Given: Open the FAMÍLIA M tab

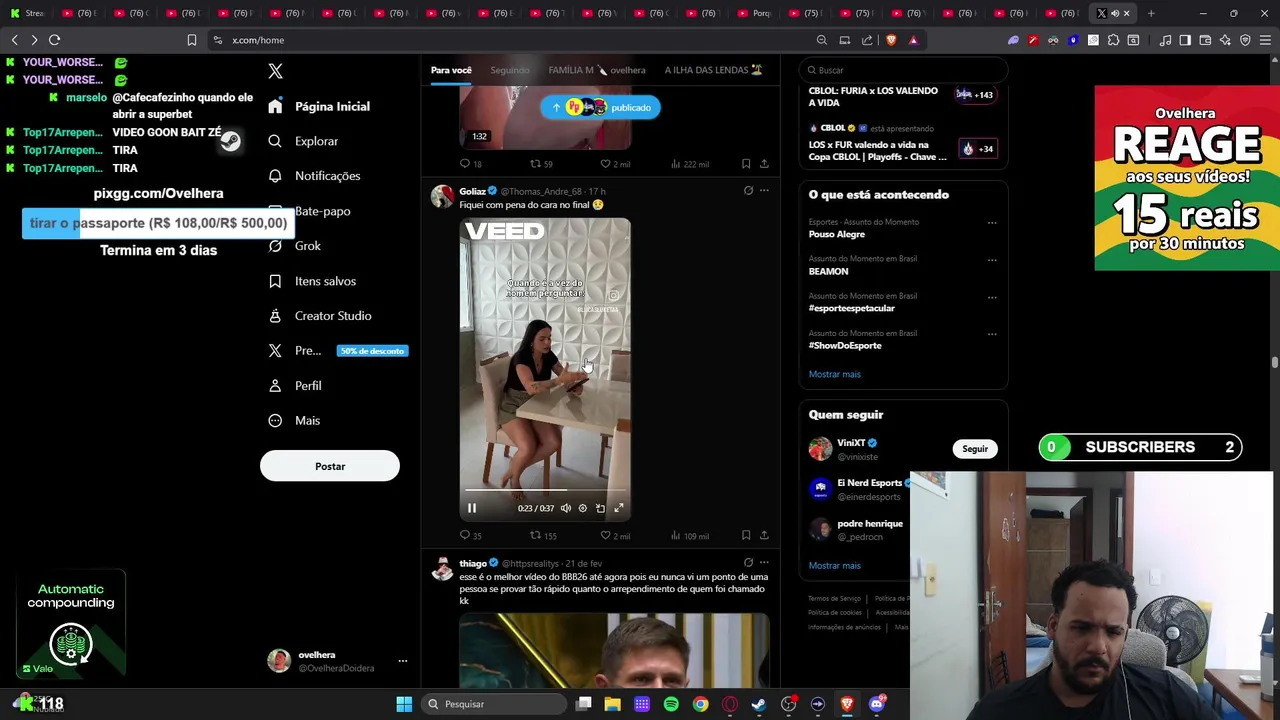Looking at the screenshot, I should pyautogui.click(x=597, y=70).
